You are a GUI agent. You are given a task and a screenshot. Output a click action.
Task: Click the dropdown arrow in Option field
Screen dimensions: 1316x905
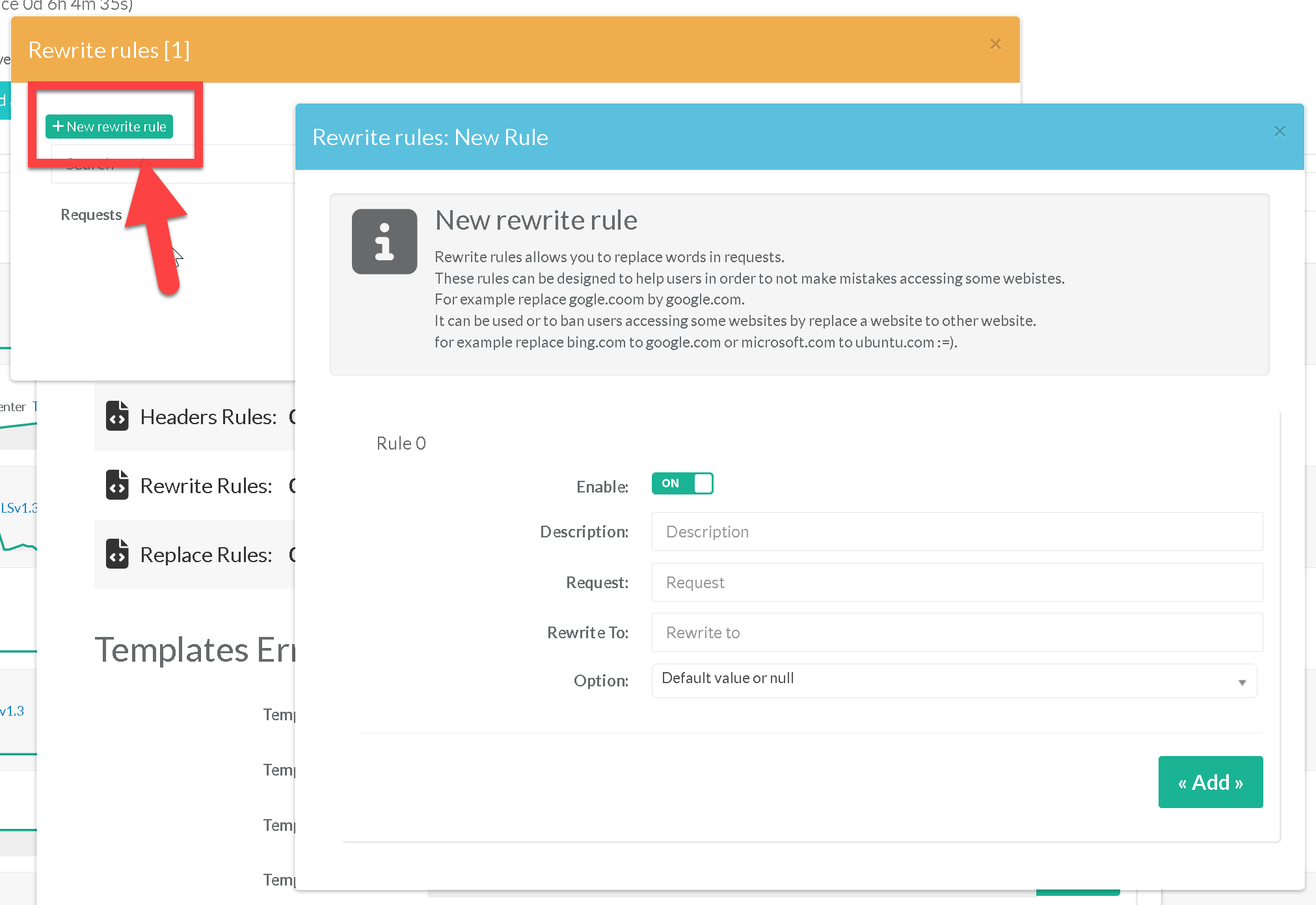(x=1241, y=682)
